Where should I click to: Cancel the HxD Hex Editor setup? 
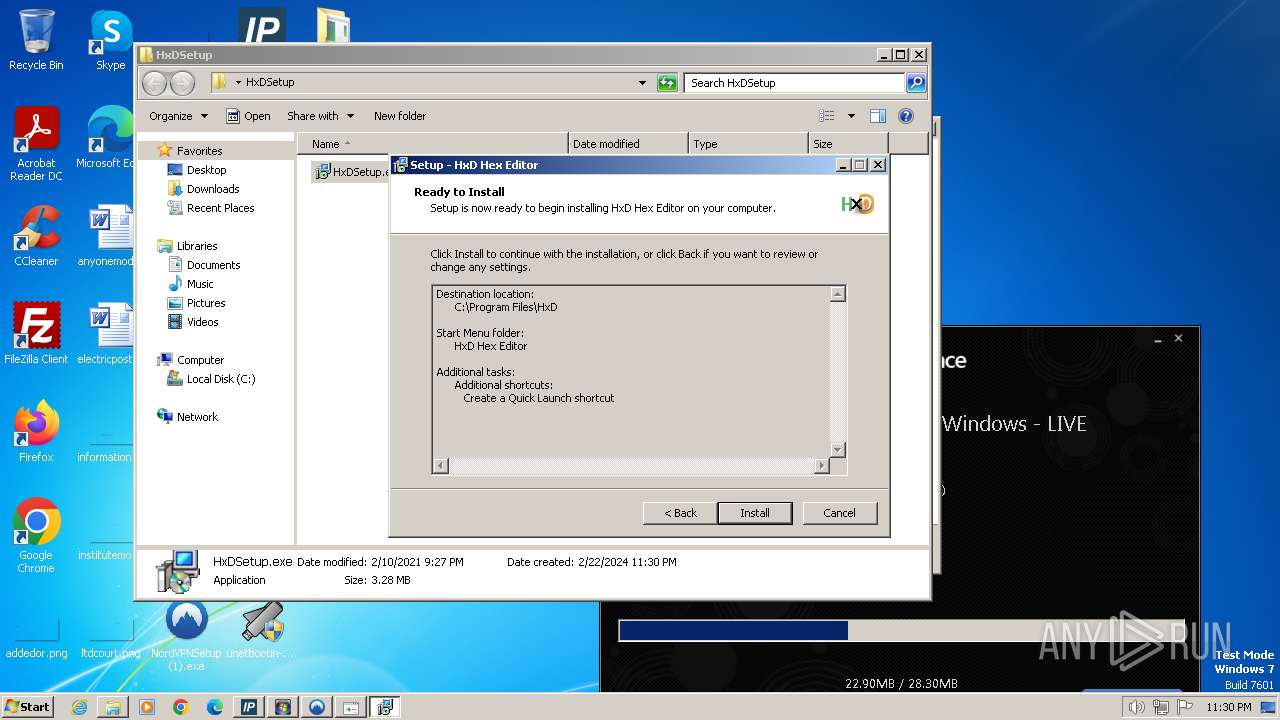(839, 513)
